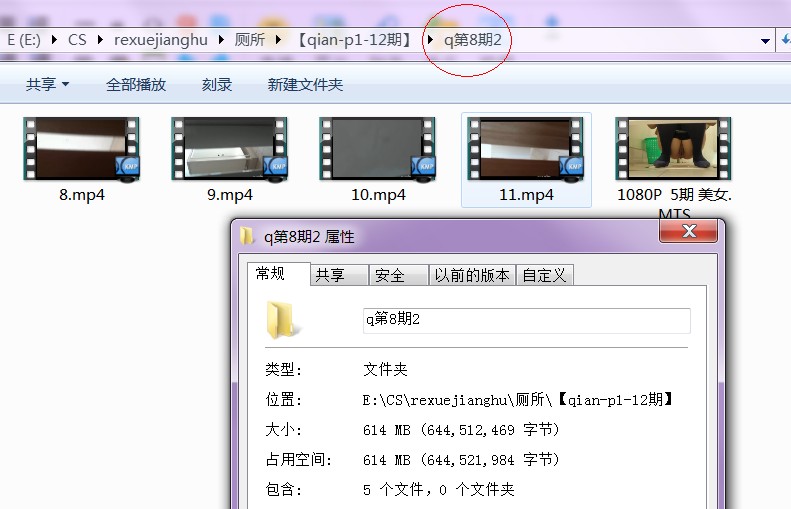Open the 共享 dropdown in the toolbar
This screenshot has width=791, height=509.
pos(47,85)
